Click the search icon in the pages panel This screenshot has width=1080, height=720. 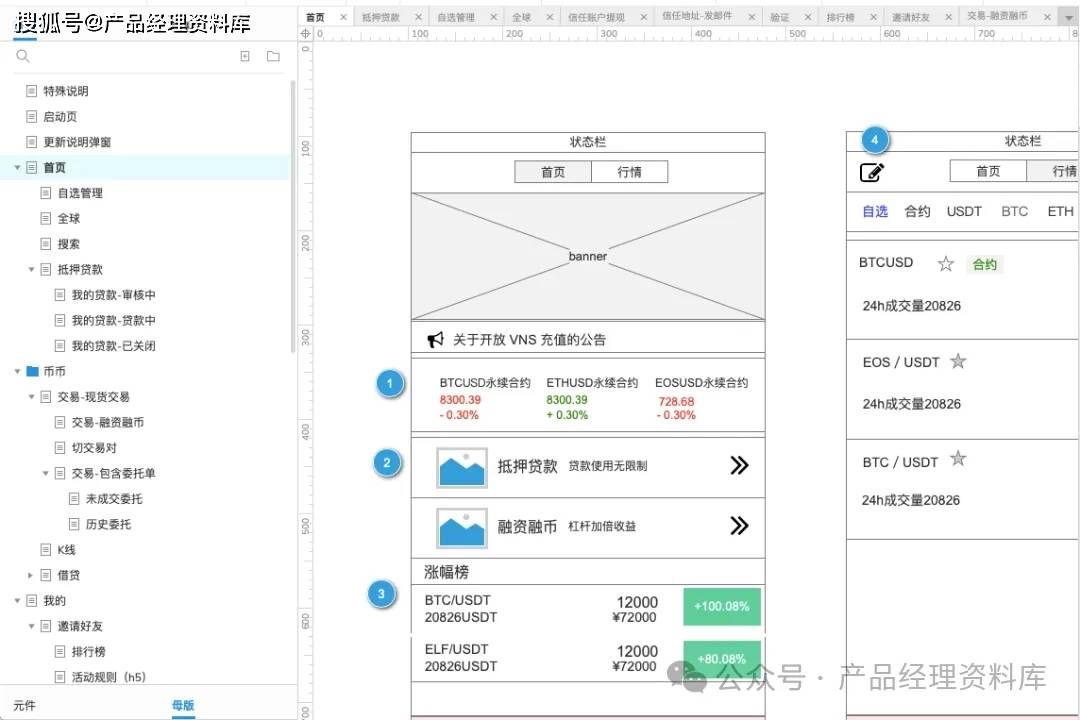click(22, 56)
